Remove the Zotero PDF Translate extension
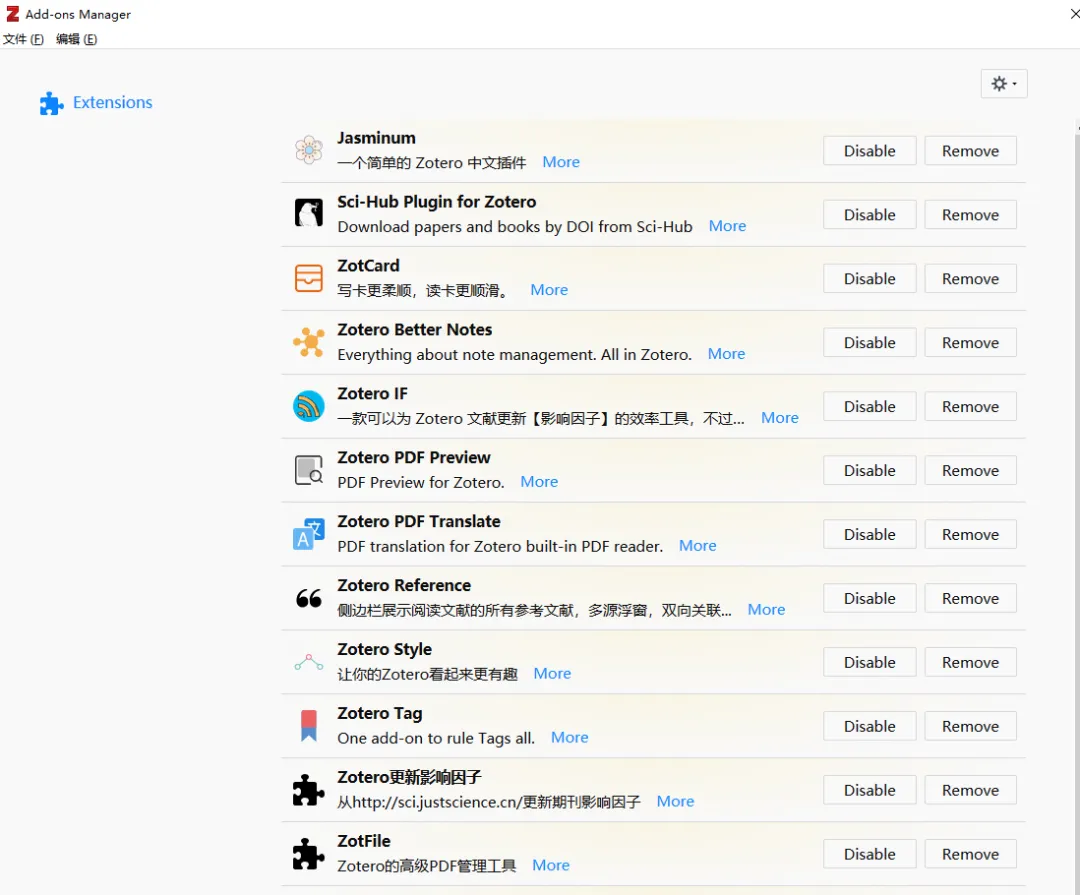The image size is (1080, 895). click(x=970, y=534)
